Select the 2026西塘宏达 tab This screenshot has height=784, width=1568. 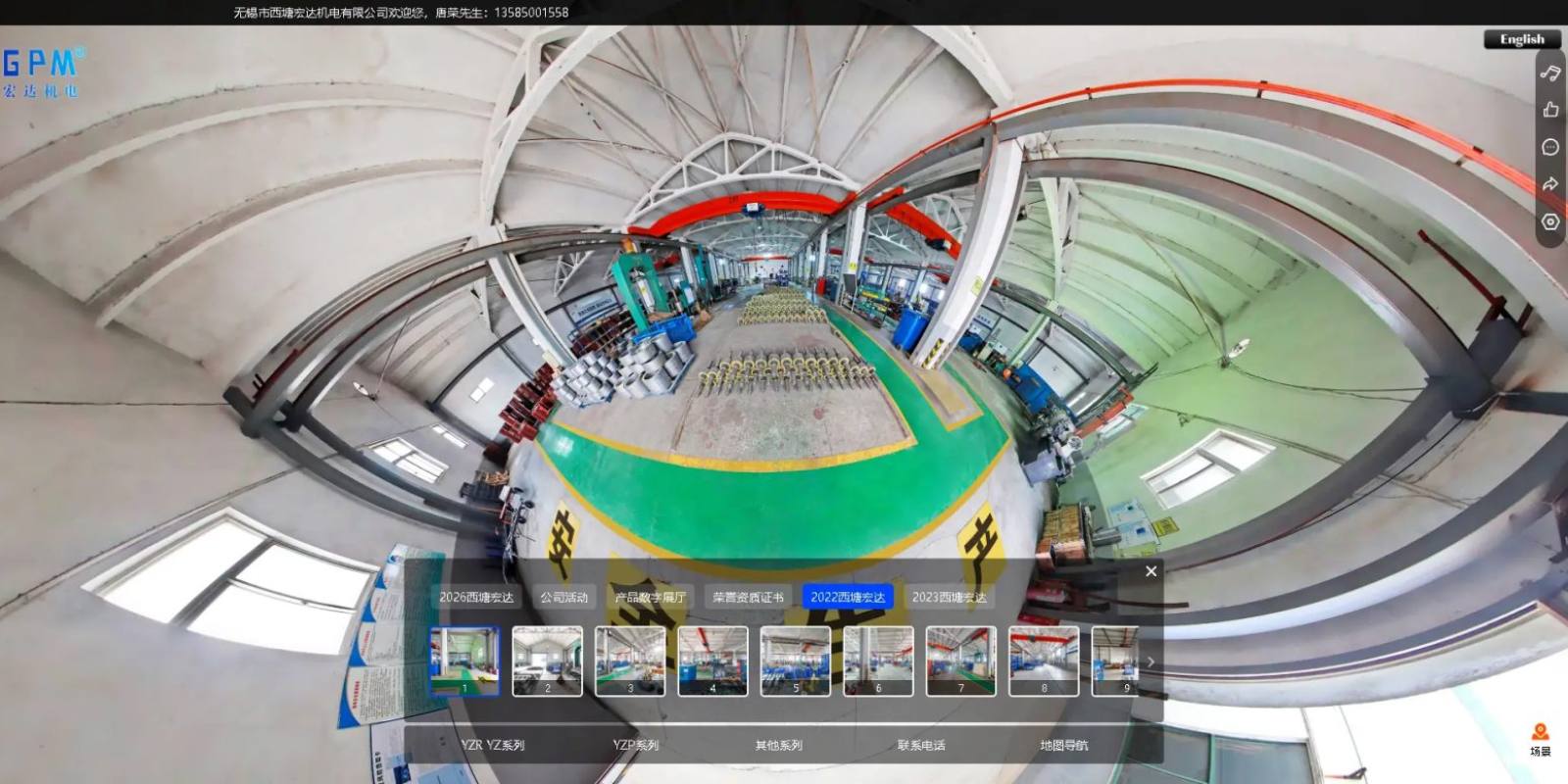476,597
